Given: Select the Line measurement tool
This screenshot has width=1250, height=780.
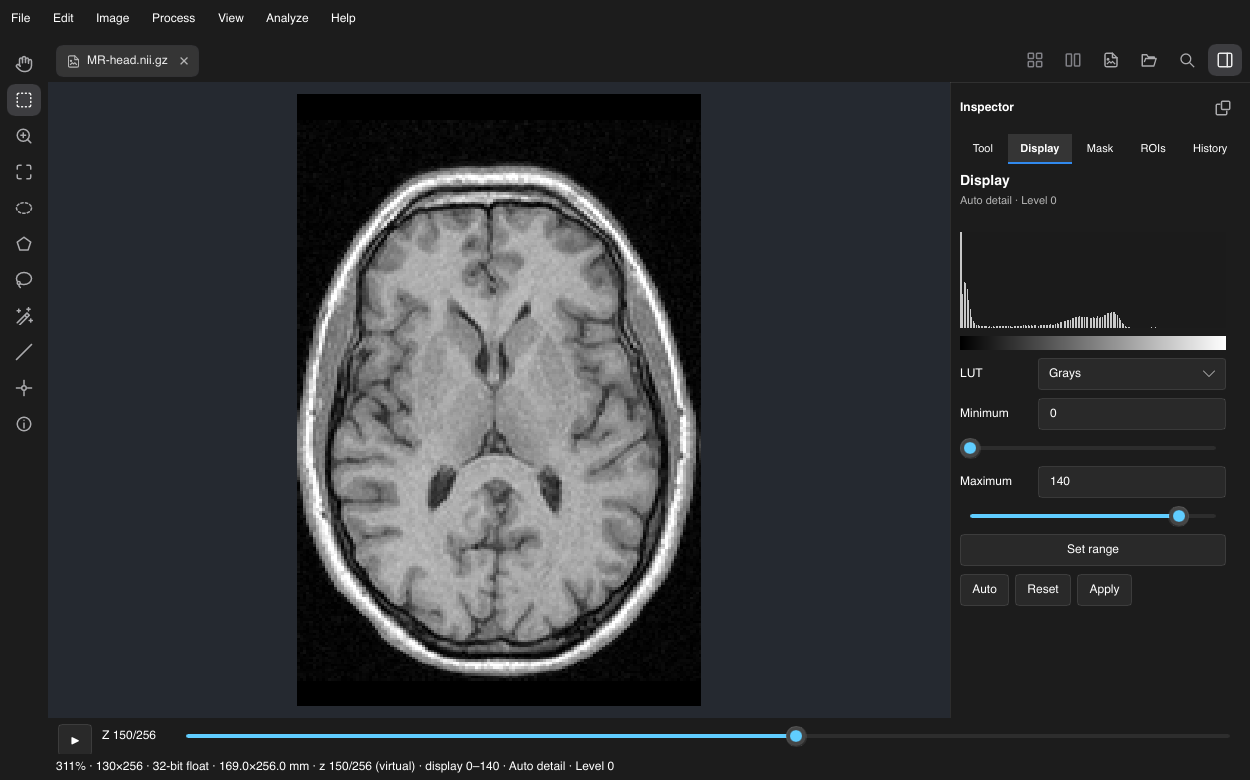Looking at the screenshot, I should pyautogui.click(x=24, y=352).
